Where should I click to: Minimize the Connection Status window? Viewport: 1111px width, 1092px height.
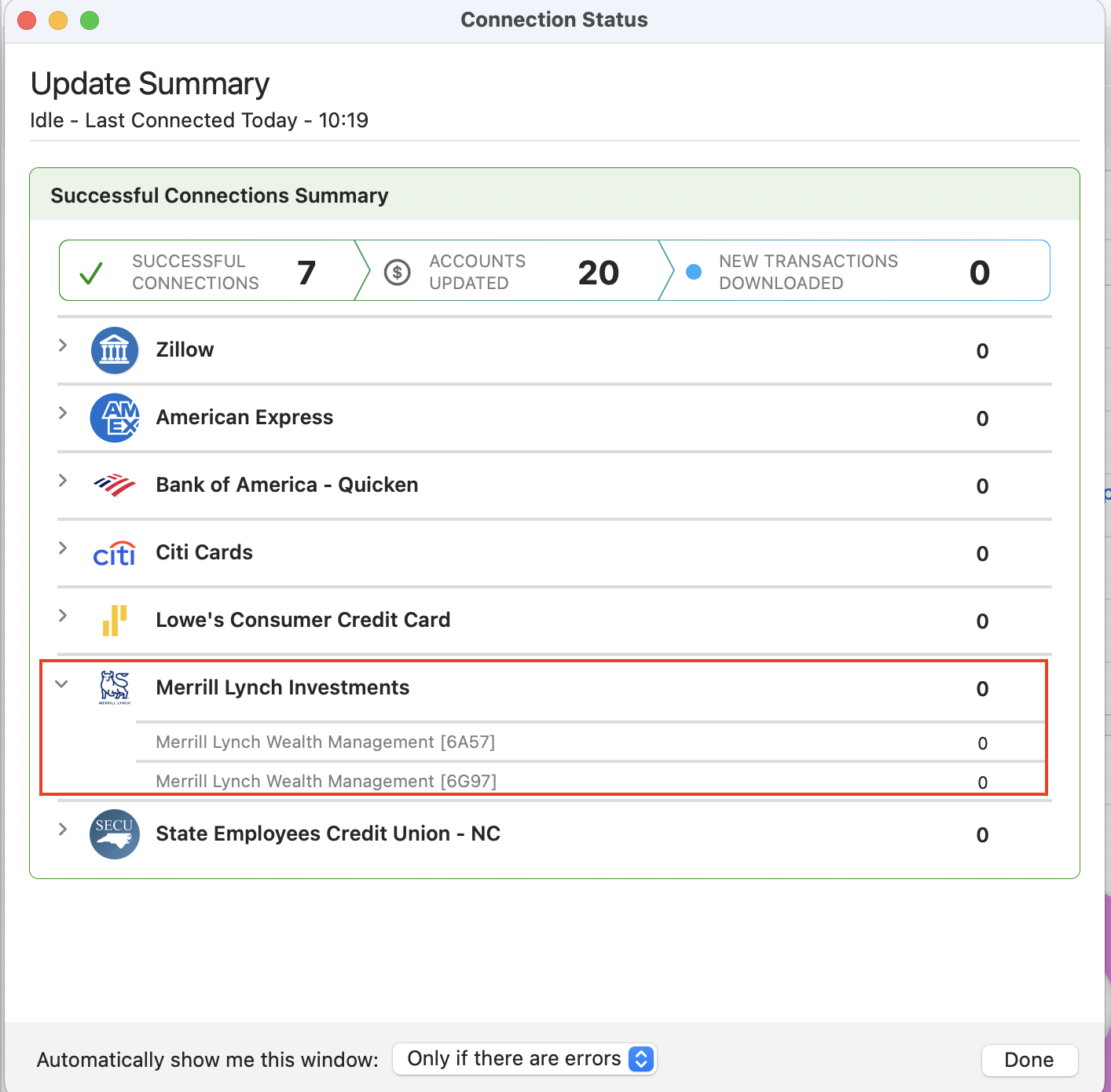pos(58,20)
